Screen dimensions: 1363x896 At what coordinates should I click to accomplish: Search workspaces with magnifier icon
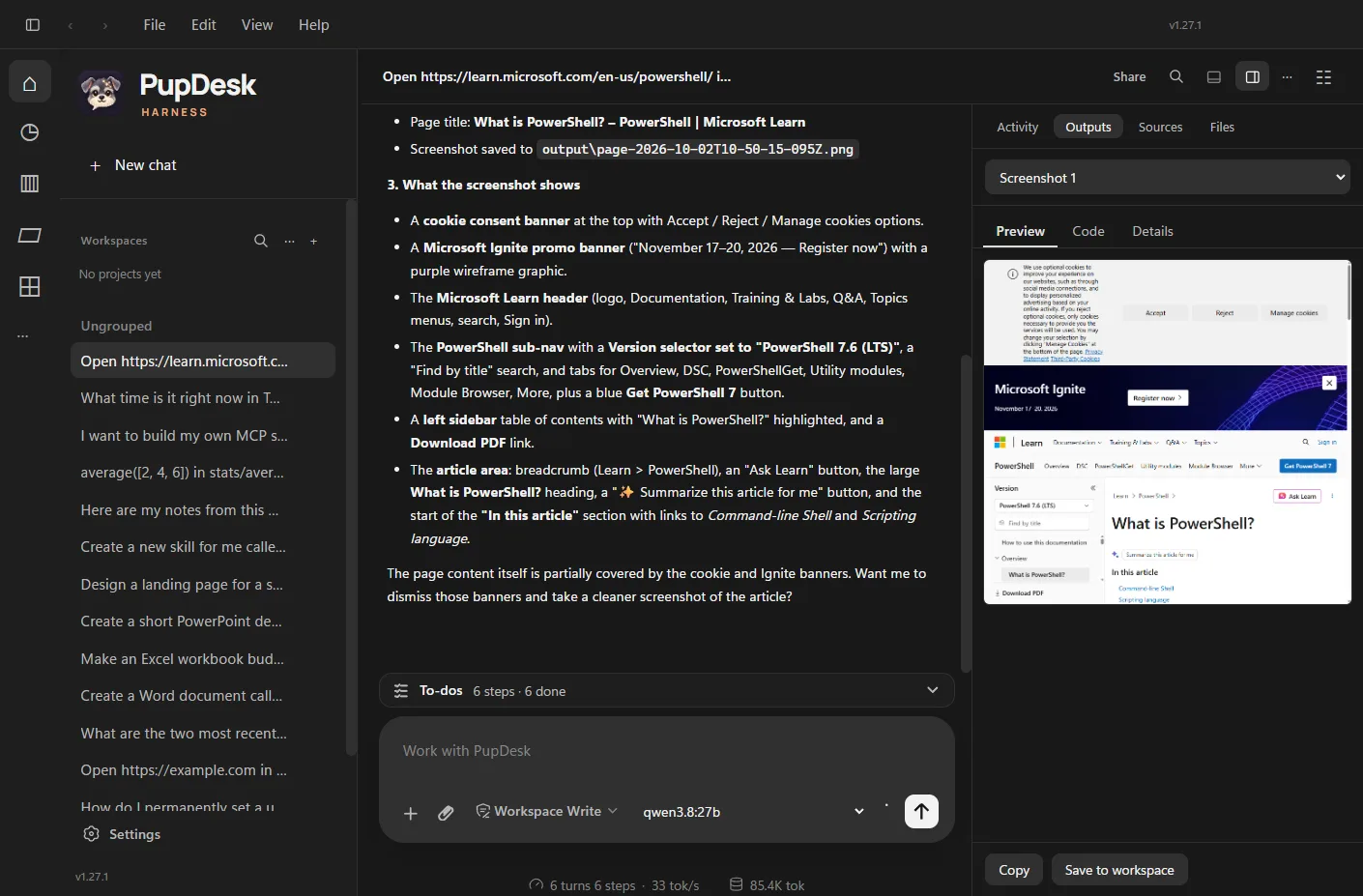click(261, 241)
